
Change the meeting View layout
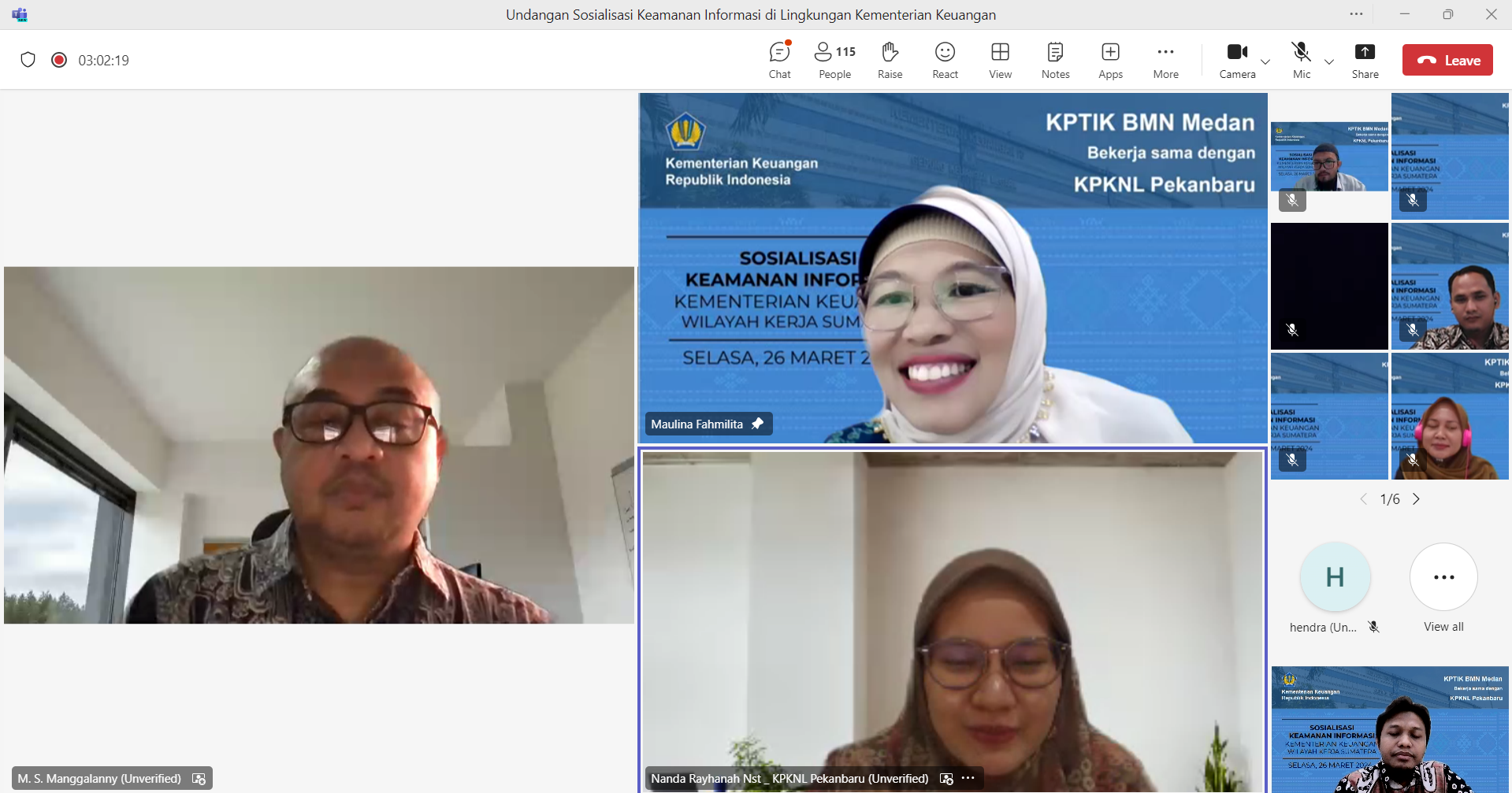pos(1000,61)
